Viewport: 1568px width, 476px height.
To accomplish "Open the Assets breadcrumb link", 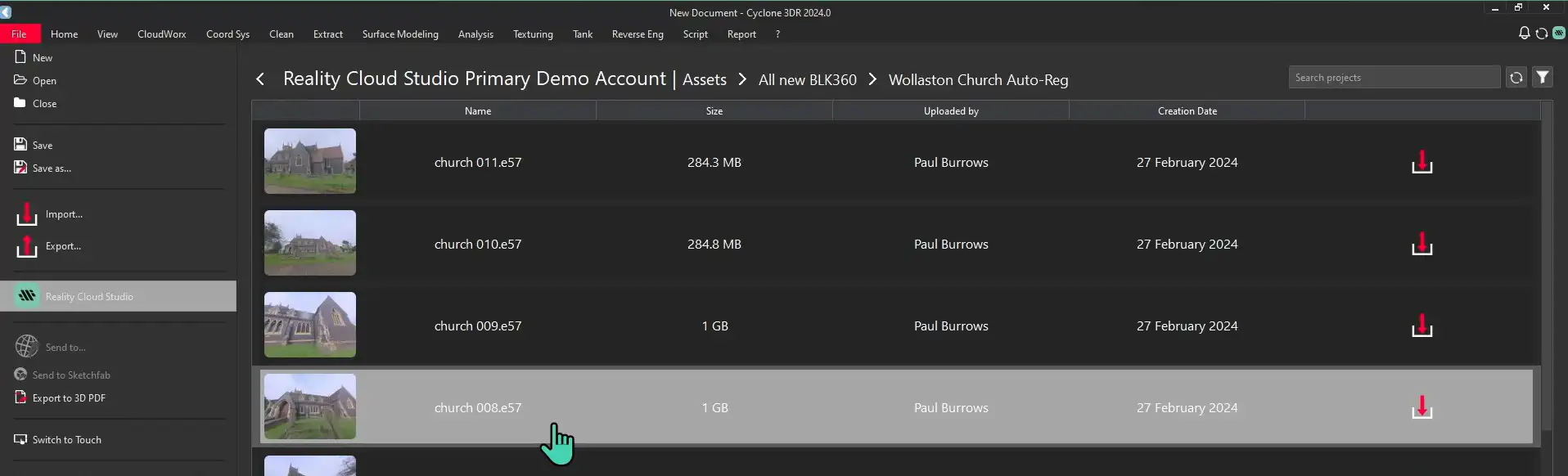I will click(704, 80).
